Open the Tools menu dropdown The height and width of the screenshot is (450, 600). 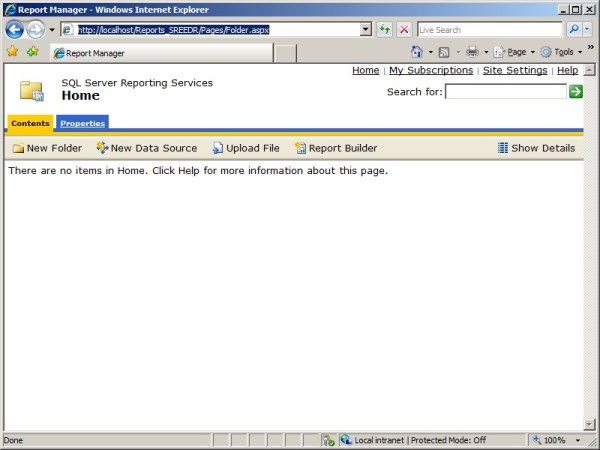pos(560,52)
